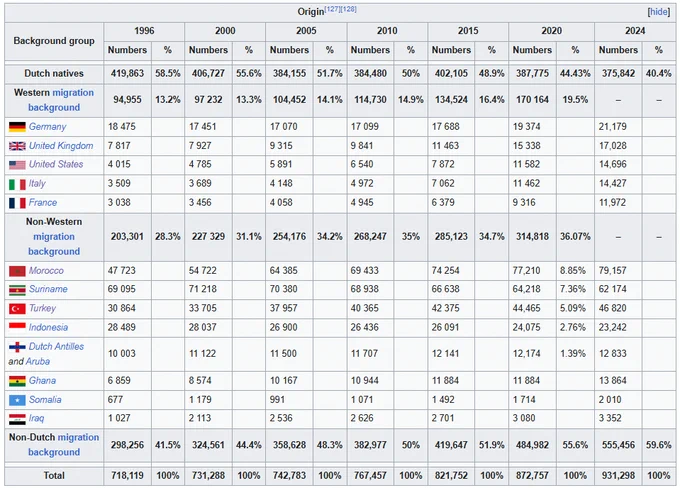The height and width of the screenshot is (488, 680).
Task: Click the Morocco flag icon
Action: pos(17,271)
